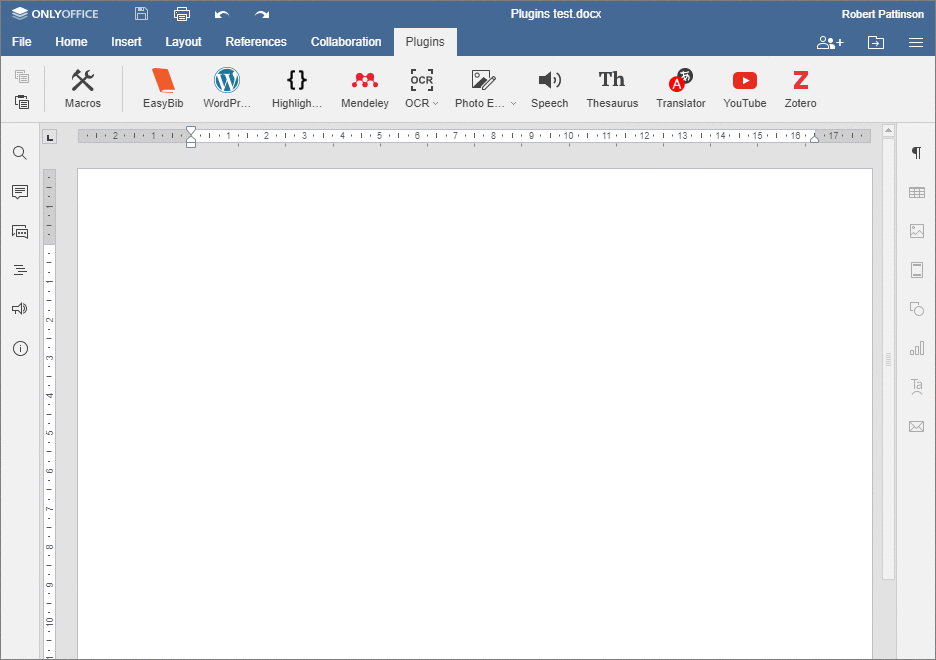Image resolution: width=936 pixels, height=660 pixels.
Task: Toggle the tab stop selector on the ruler
Action: point(49,138)
